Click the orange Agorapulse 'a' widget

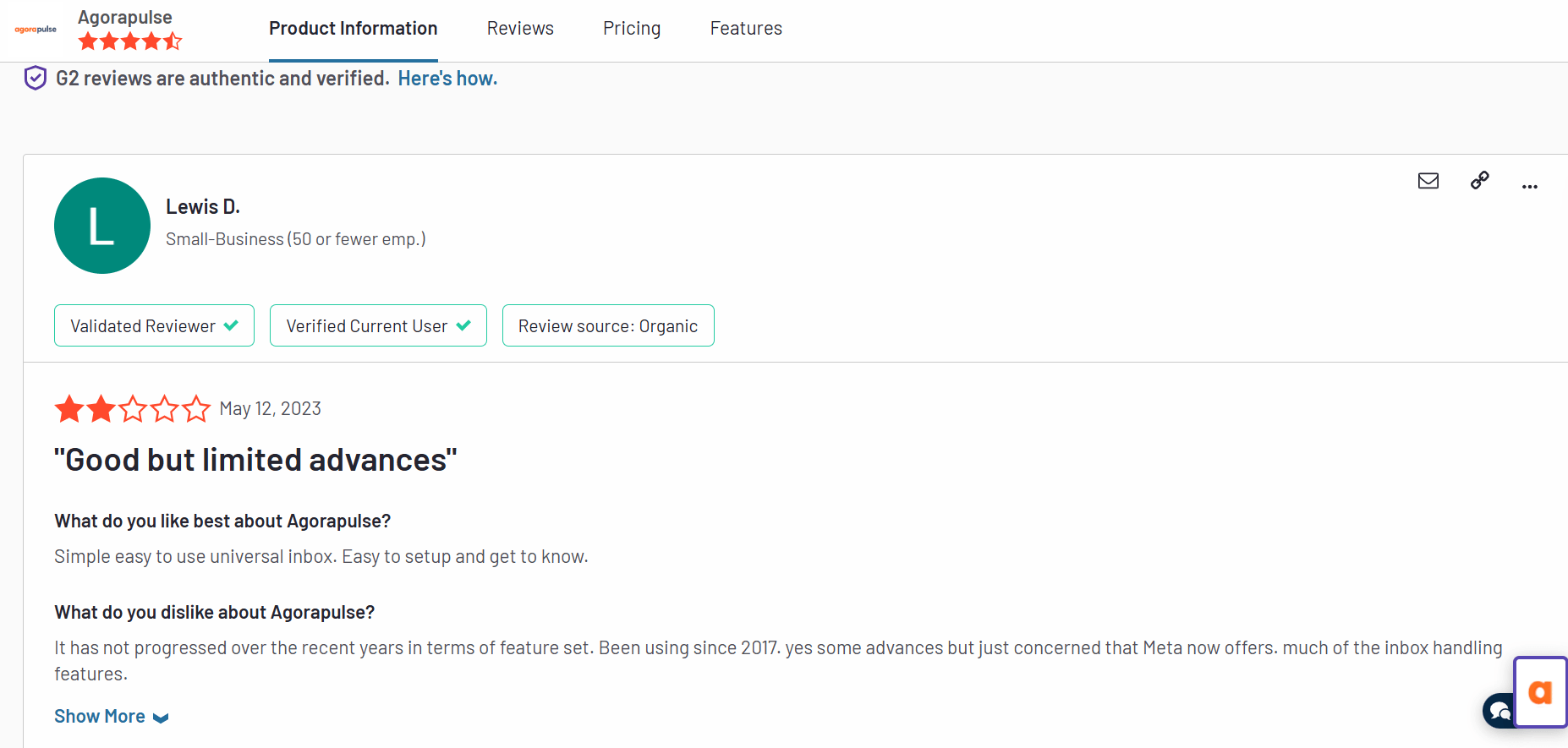(1541, 692)
